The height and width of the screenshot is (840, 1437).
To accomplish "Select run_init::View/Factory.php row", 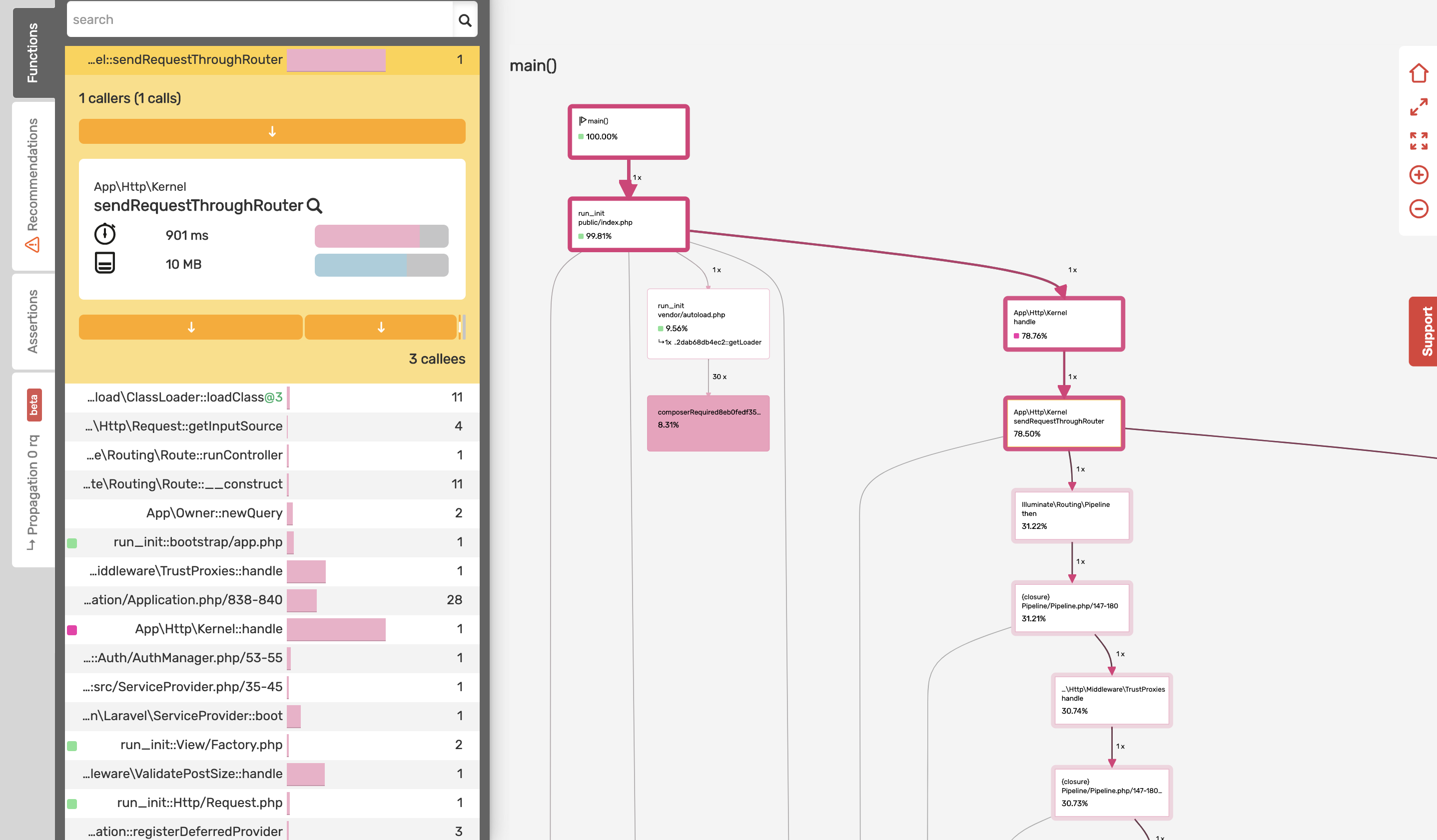I will tap(272, 746).
